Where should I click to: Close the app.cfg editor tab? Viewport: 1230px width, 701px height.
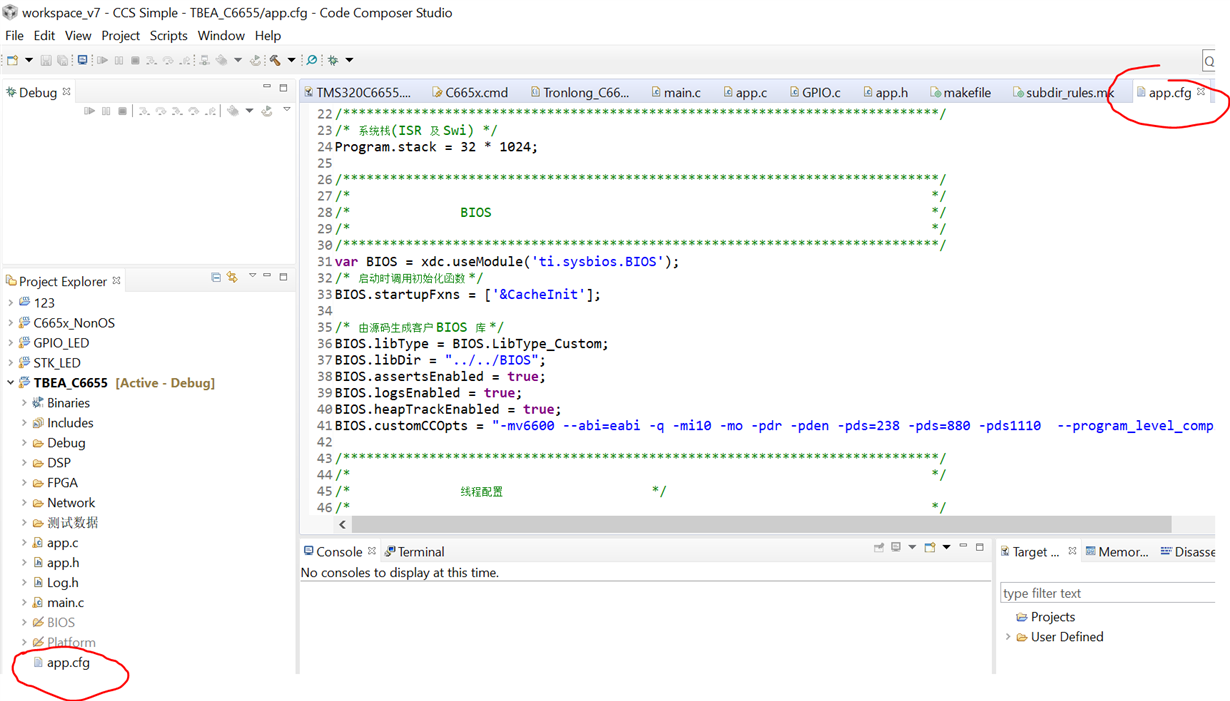pyautogui.click(x=1201, y=92)
